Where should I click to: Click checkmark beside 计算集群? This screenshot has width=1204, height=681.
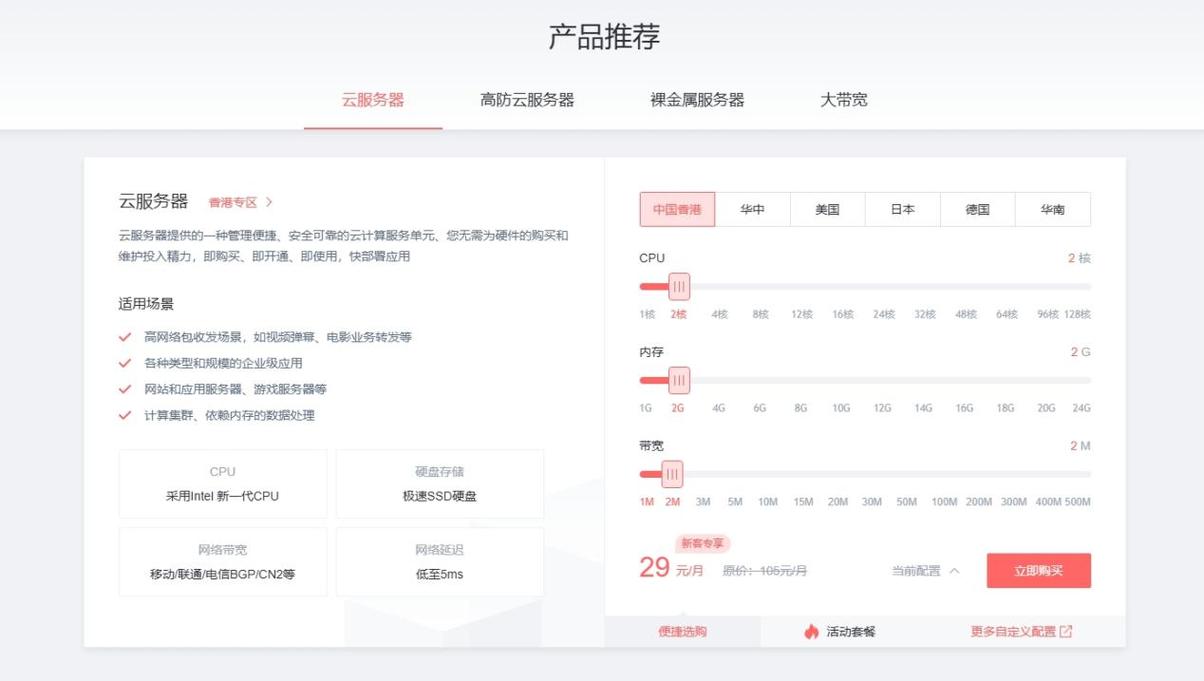click(125, 415)
